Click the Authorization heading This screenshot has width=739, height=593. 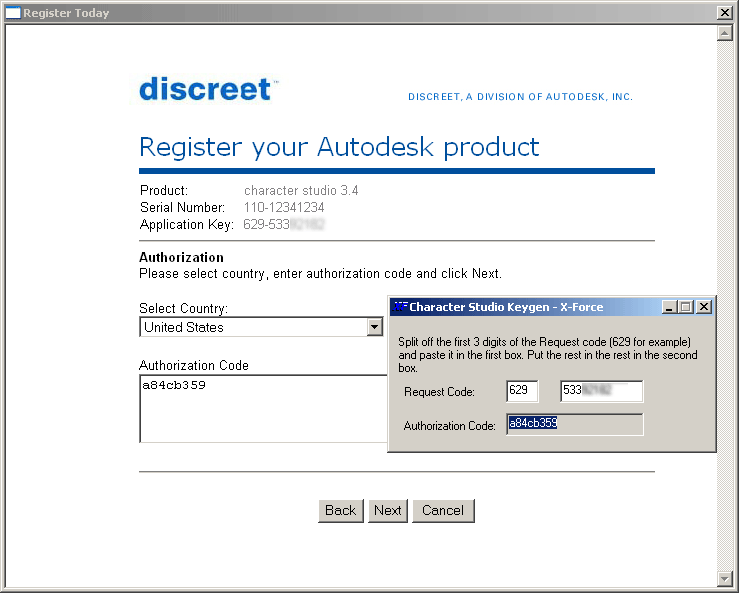coord(181,257)
